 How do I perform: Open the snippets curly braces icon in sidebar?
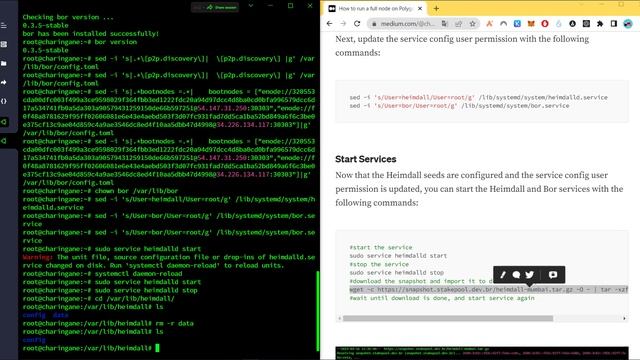(x=4, y=101)
